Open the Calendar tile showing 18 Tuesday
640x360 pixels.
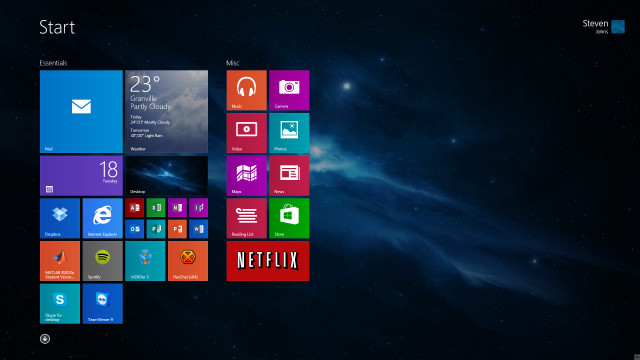point(81,176)
